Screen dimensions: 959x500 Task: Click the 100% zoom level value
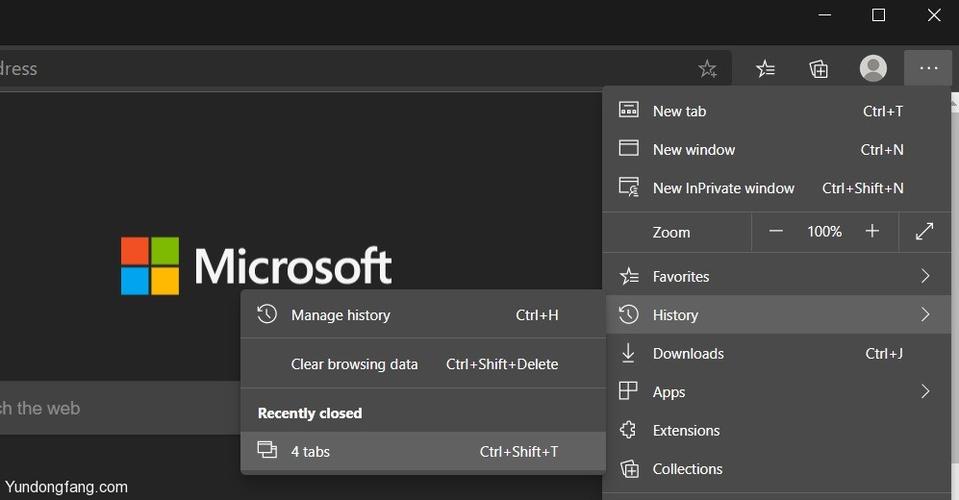point(824,232)
